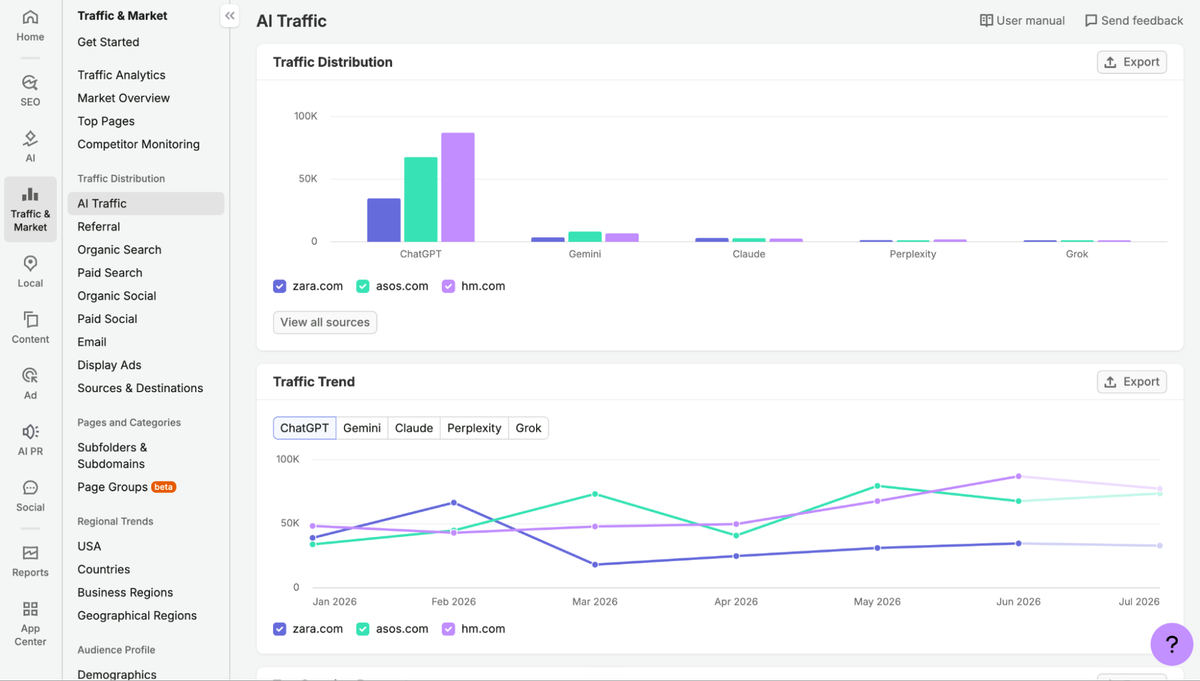
Task: Open the Display Ads report
Action: point(109,365)
